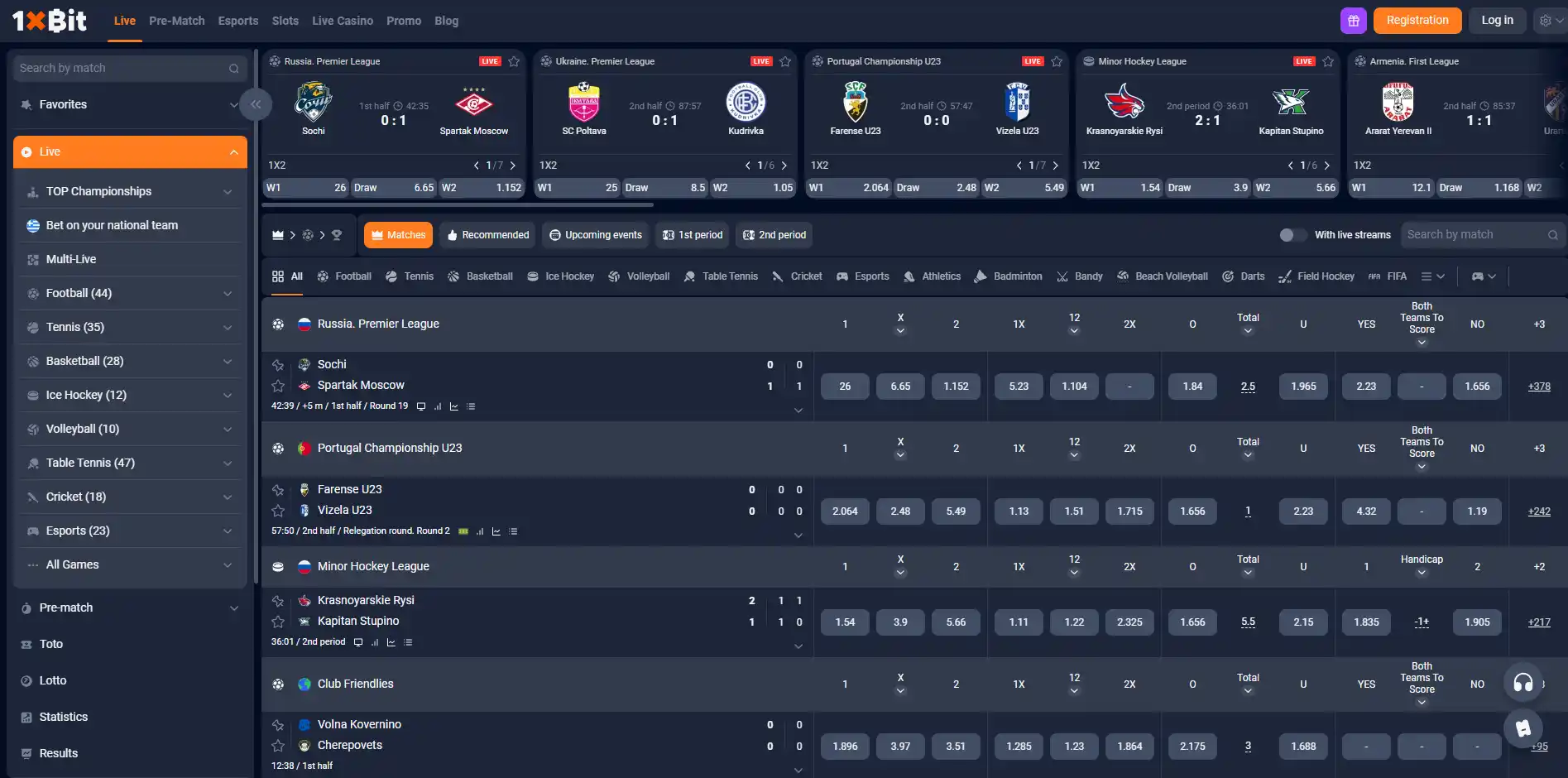1568x778 pixels.
Task: Open settings gear dropdown
Action: pyautogui.click(x=1550, y=21)
